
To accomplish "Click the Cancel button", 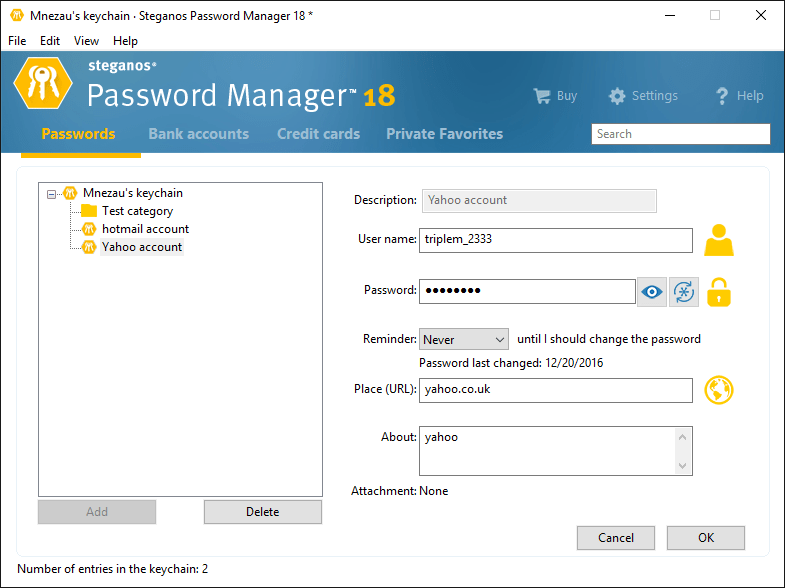I will point(616,538).
